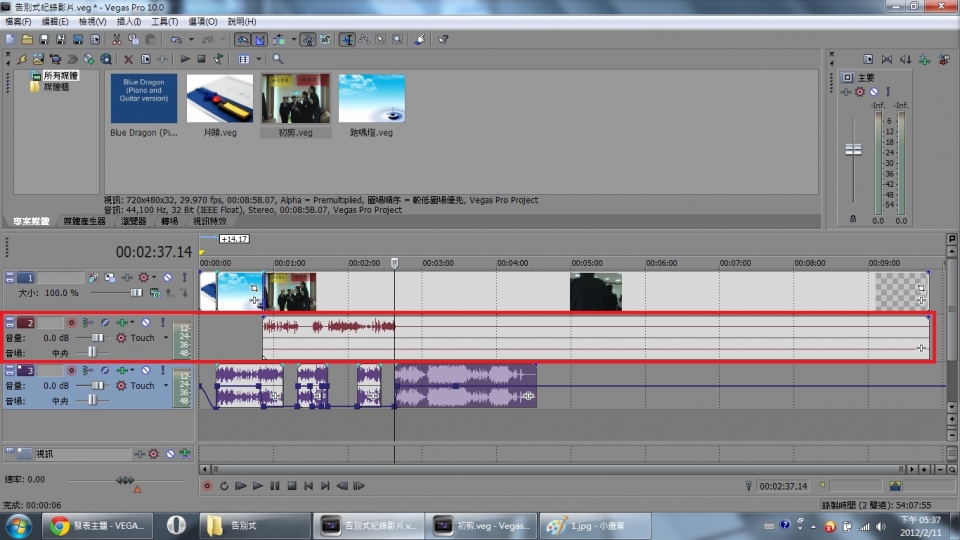Arm track 2 for recording
The image size is (960, 540).
coord(71,323)
